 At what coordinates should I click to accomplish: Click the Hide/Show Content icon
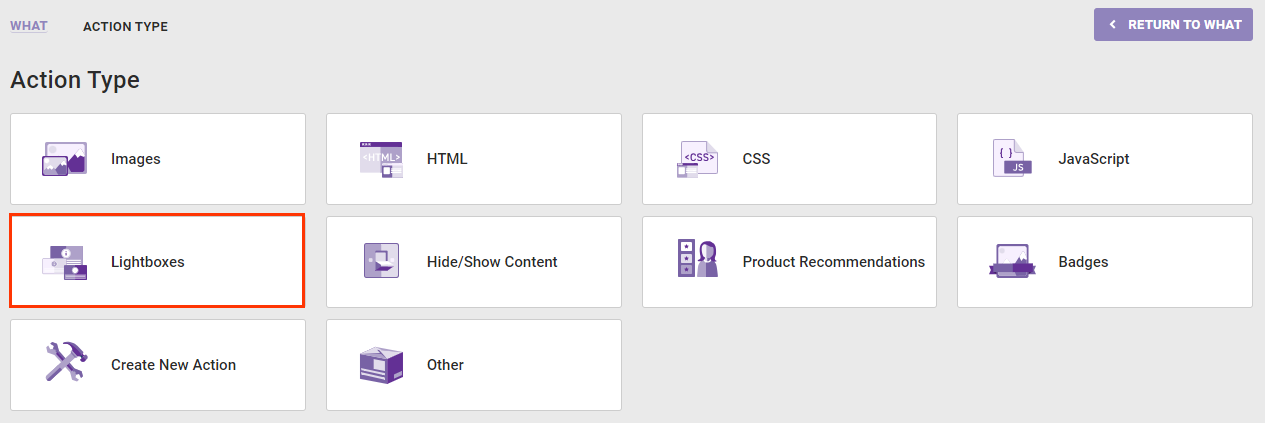point(380,262)
